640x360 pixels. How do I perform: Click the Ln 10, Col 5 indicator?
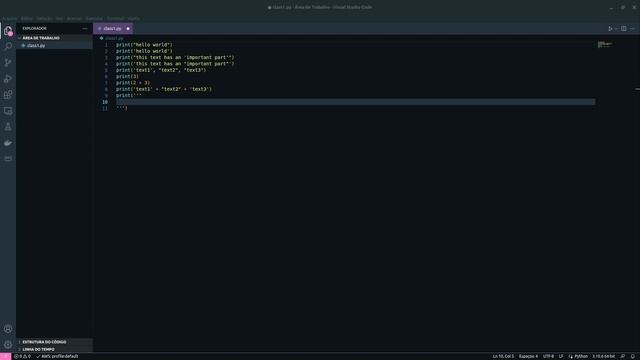503,356
